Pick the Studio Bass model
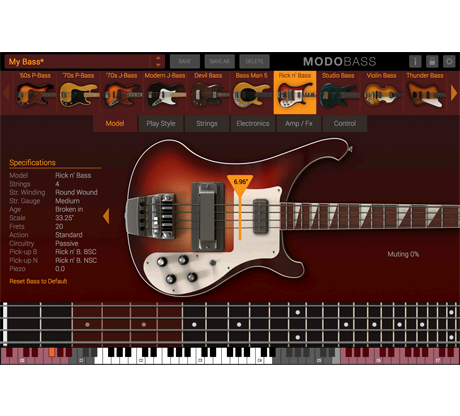 (x=338, y=92)
